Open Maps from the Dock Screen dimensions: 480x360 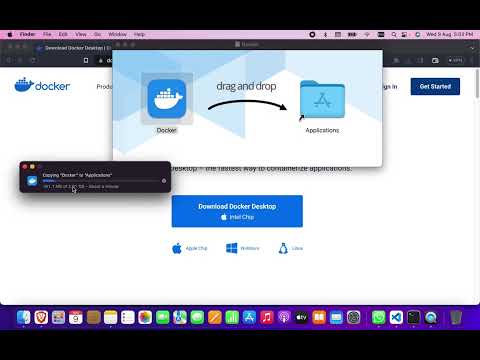180,317
